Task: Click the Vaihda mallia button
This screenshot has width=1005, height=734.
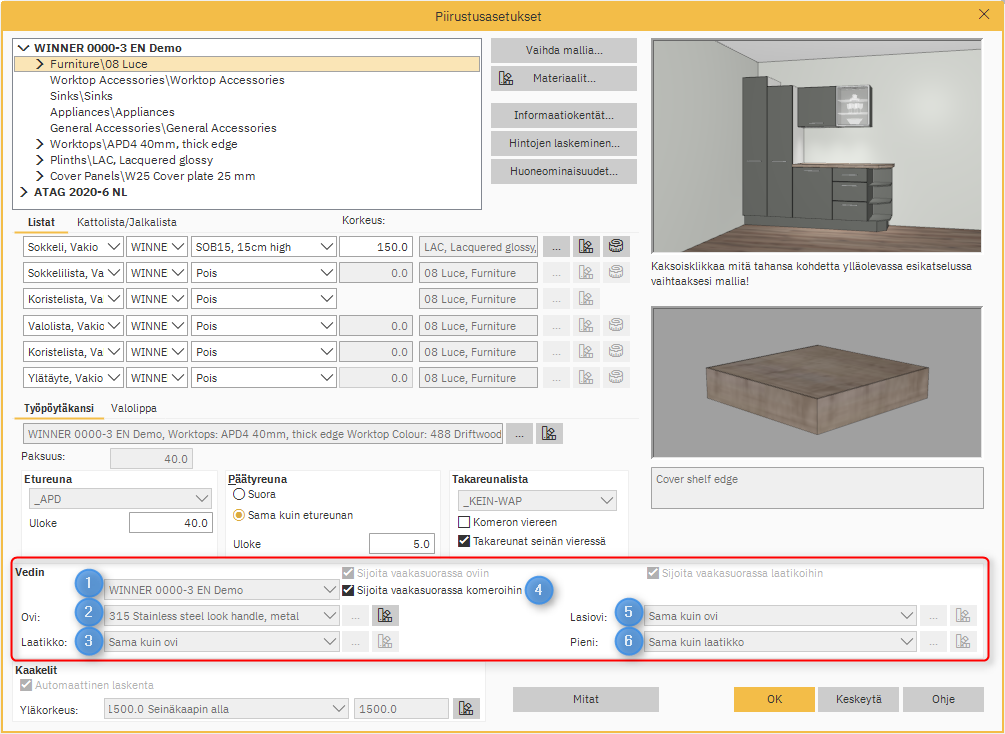Action: pos(564,50)
